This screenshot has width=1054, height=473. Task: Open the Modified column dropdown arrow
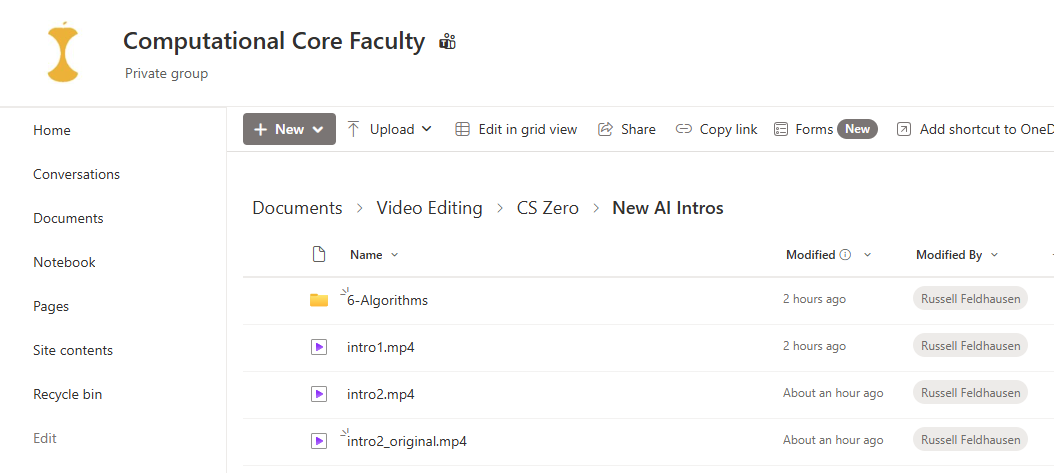868,255
